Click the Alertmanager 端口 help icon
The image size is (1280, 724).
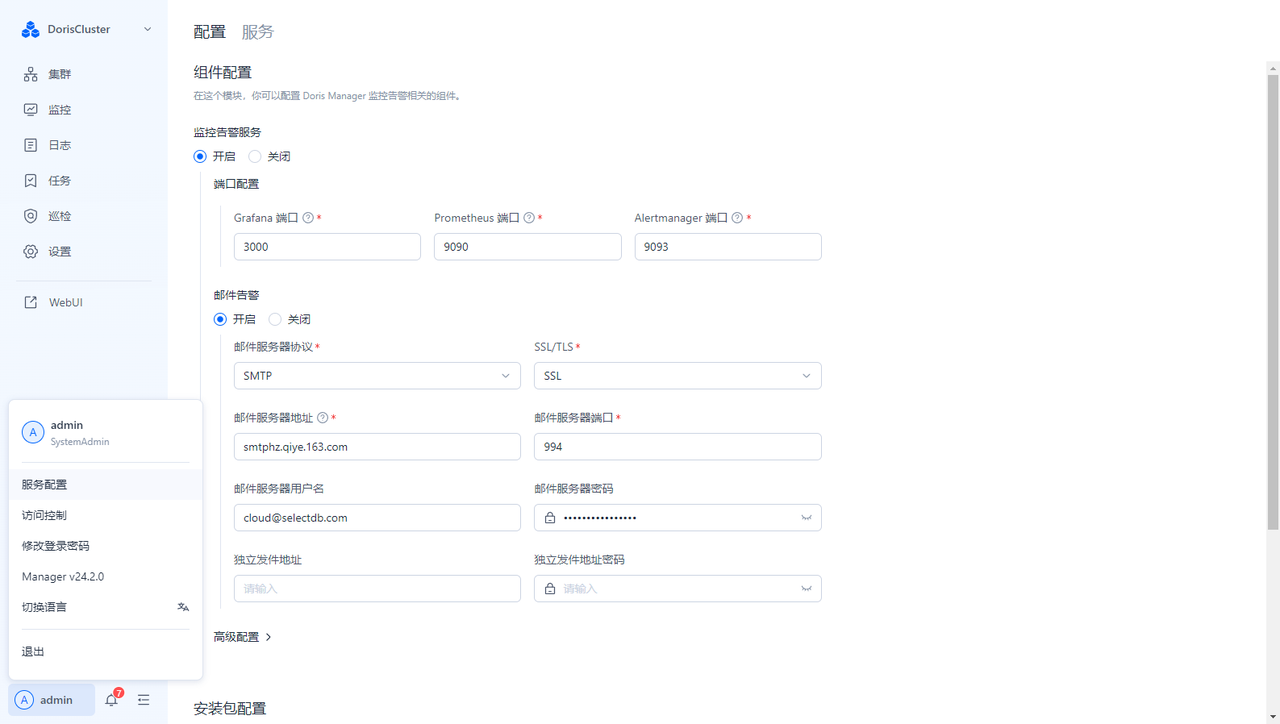coord(737,218)
